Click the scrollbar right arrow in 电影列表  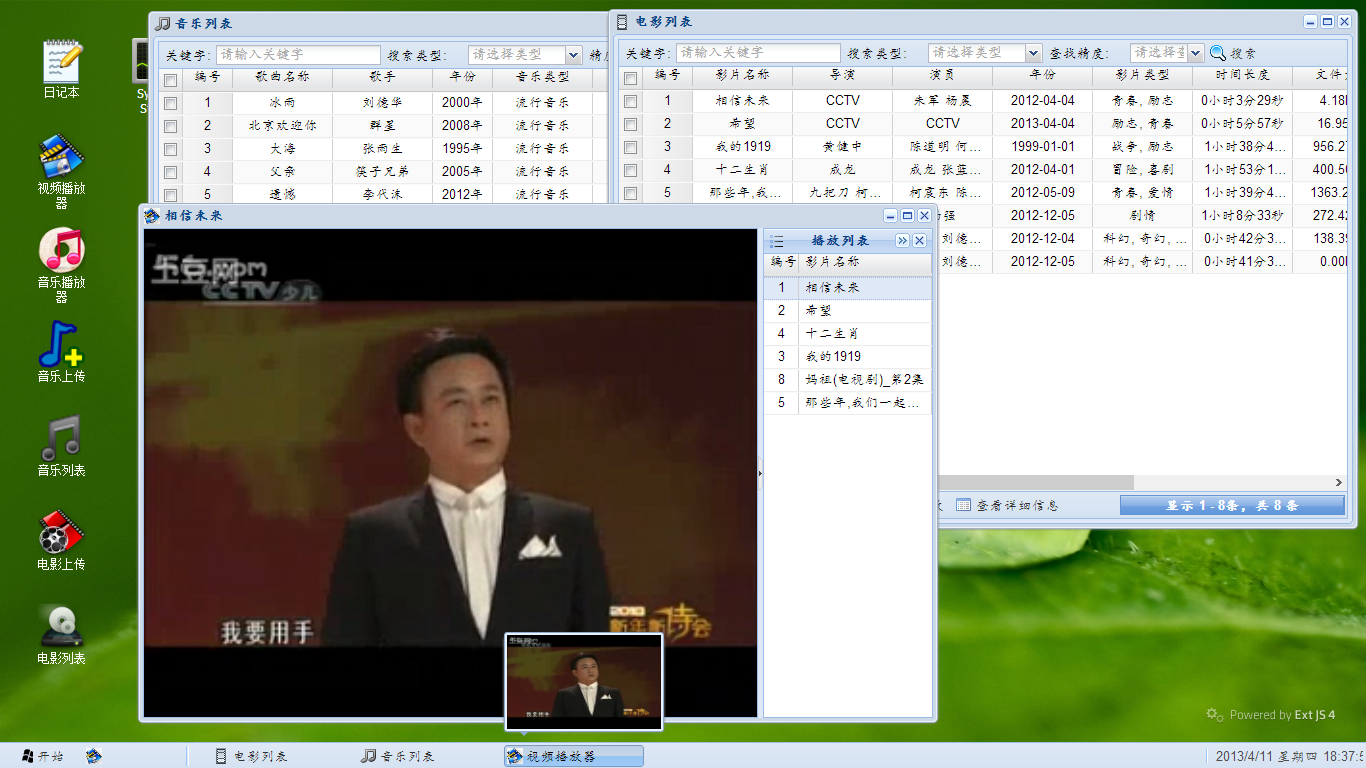1337,482
